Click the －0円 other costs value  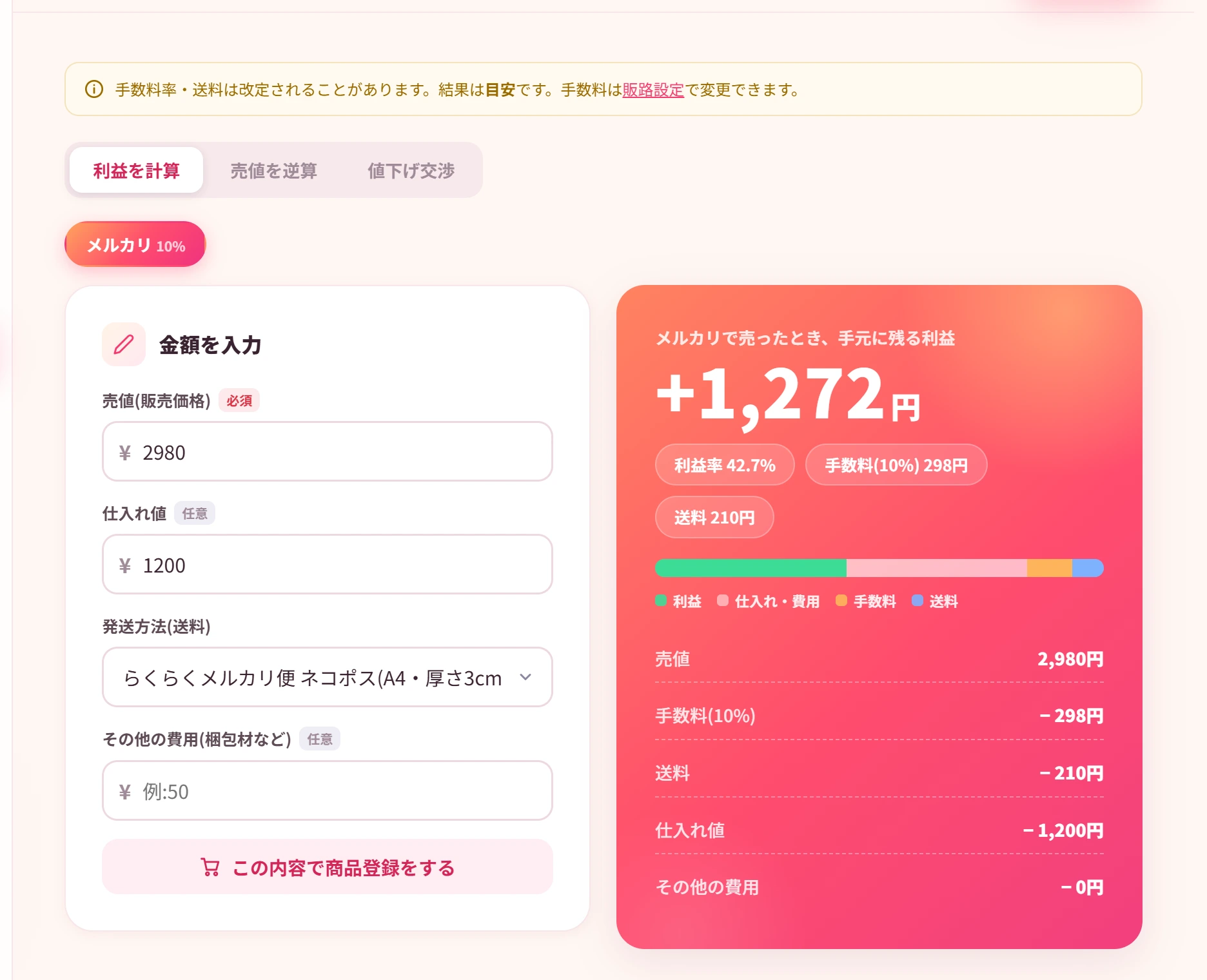(x=1082, y=887)
